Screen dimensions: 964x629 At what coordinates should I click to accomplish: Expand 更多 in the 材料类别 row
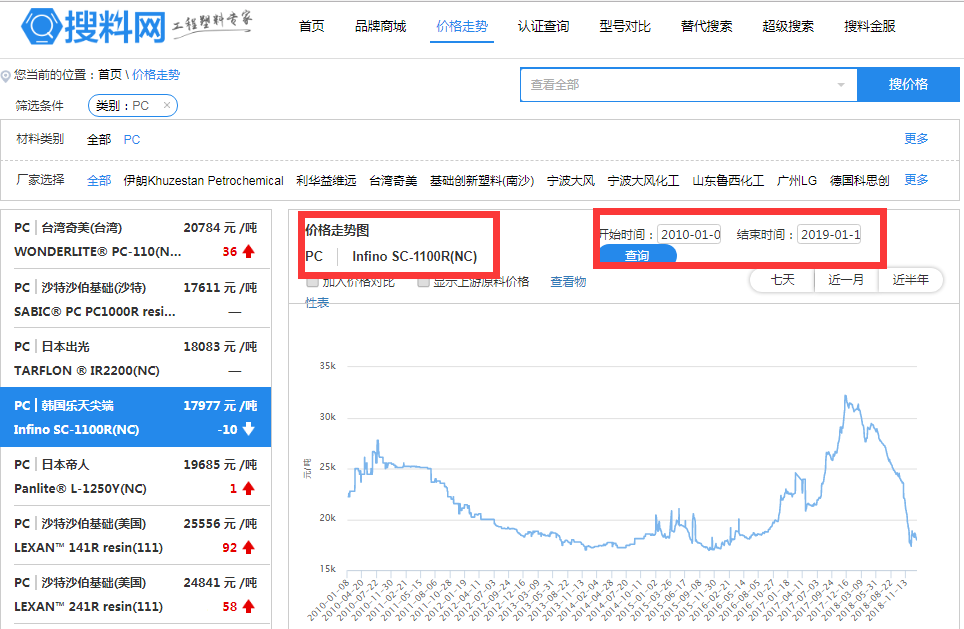[x=916, y=139]
